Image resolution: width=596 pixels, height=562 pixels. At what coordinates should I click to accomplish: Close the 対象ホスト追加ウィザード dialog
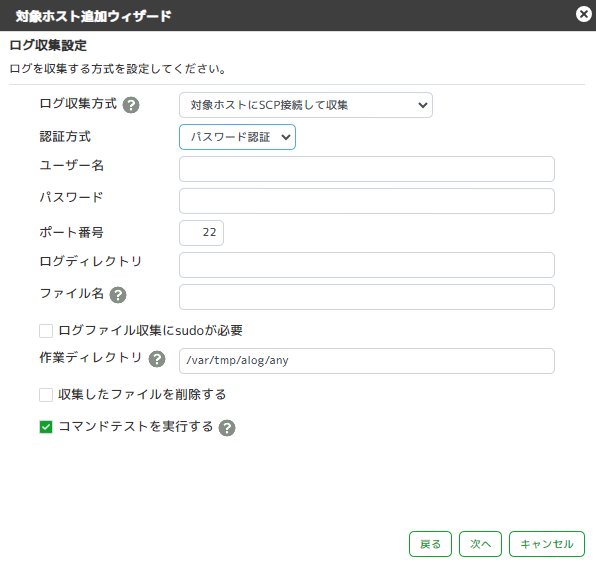[583, 14]
